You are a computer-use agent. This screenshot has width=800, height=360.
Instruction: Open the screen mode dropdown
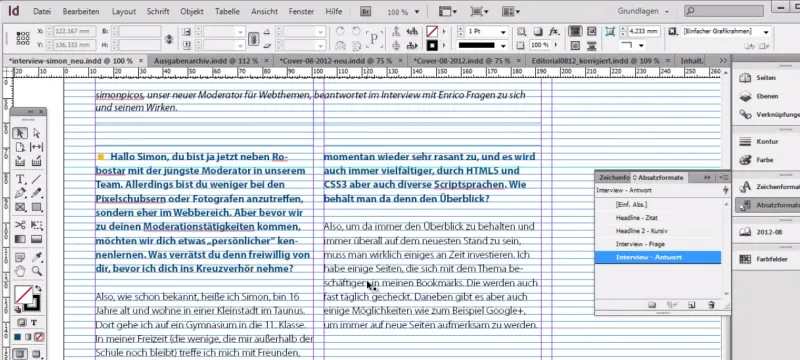(480, 12)
